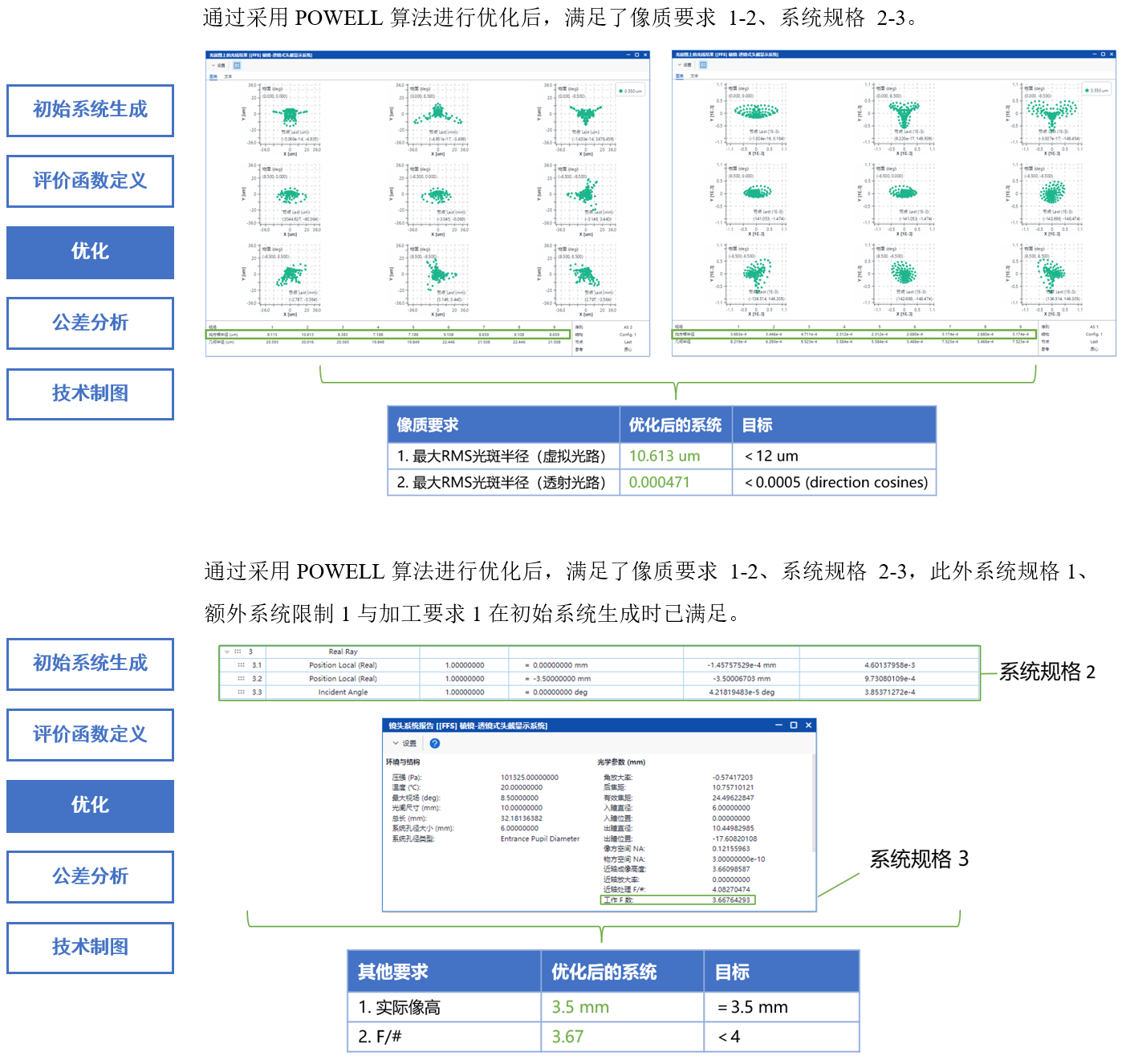Click green 0.550 um legend in left window
1126x1064 pixels.
click(630, 91)
